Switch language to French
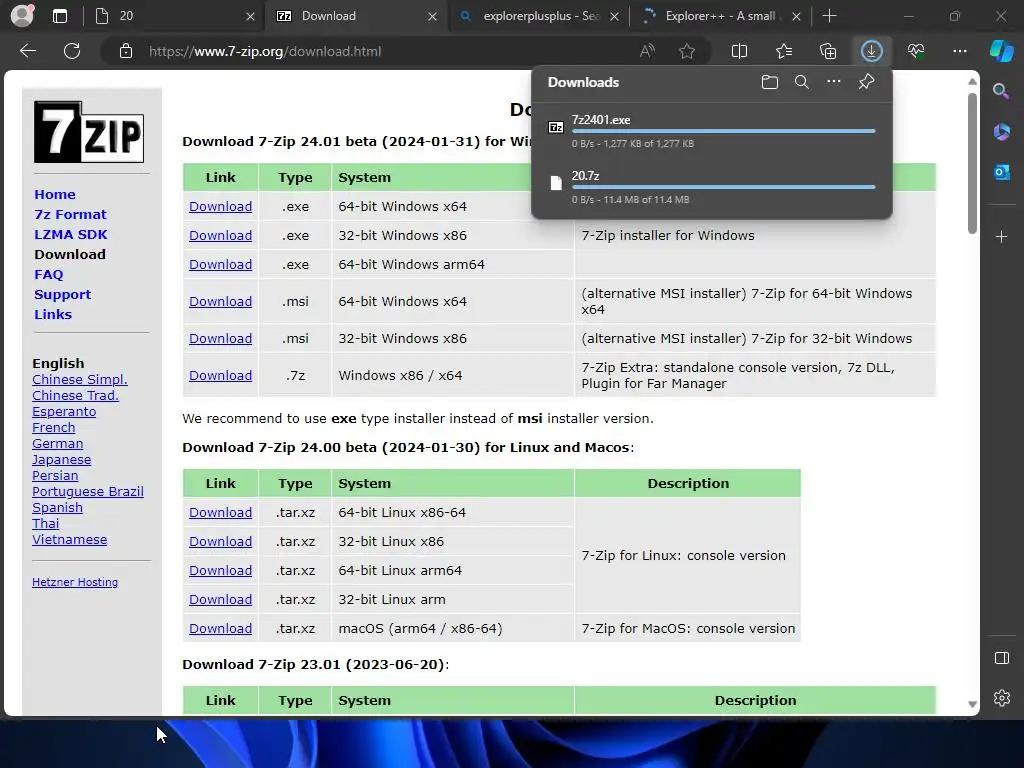Viewport: 1024px width, 768px height. tap(54, 428)
